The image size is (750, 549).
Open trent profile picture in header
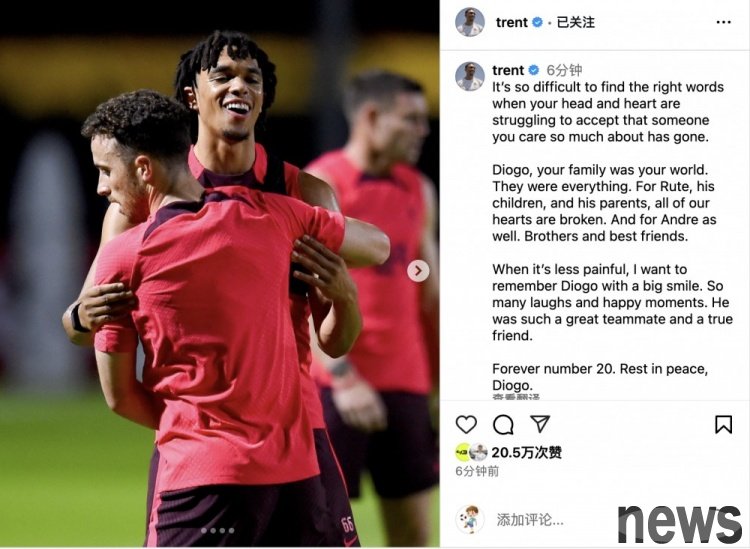click(x=470, y=22)
